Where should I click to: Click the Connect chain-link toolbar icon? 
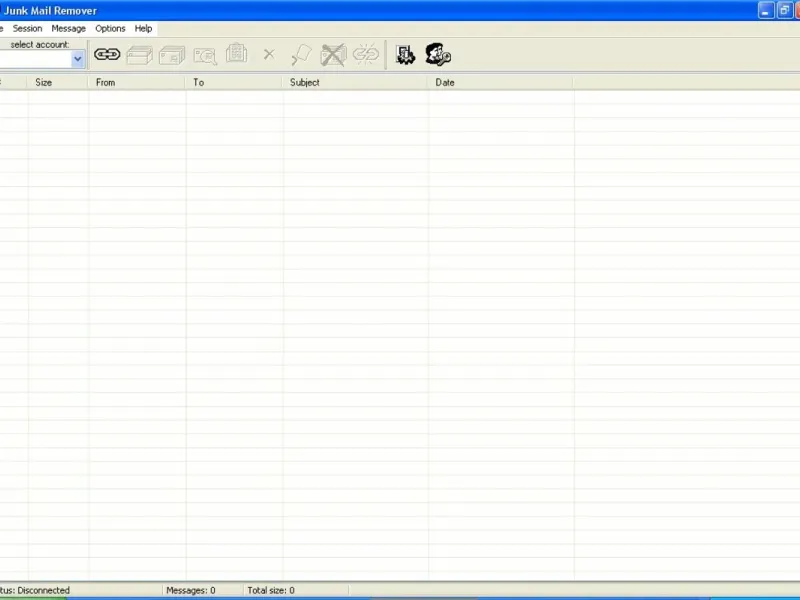[107, 54]
